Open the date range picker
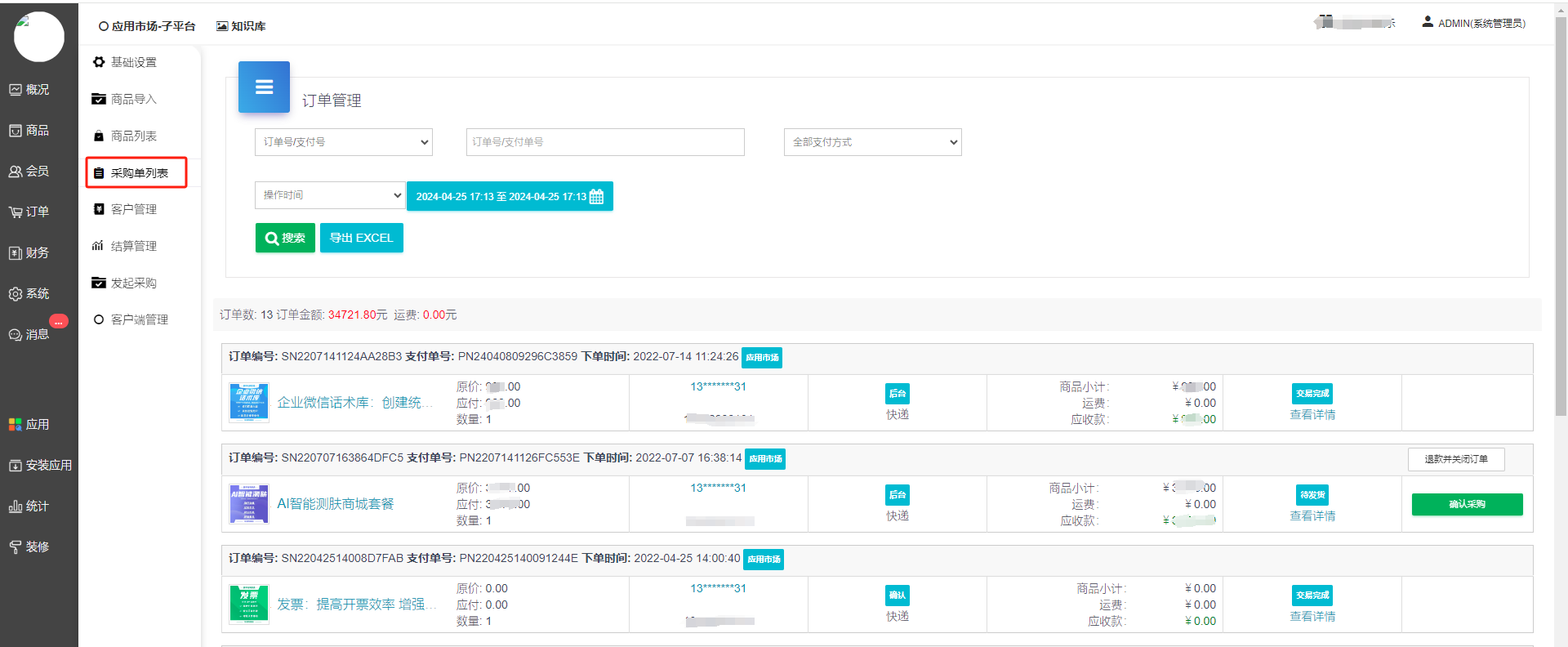 (509, 196)
